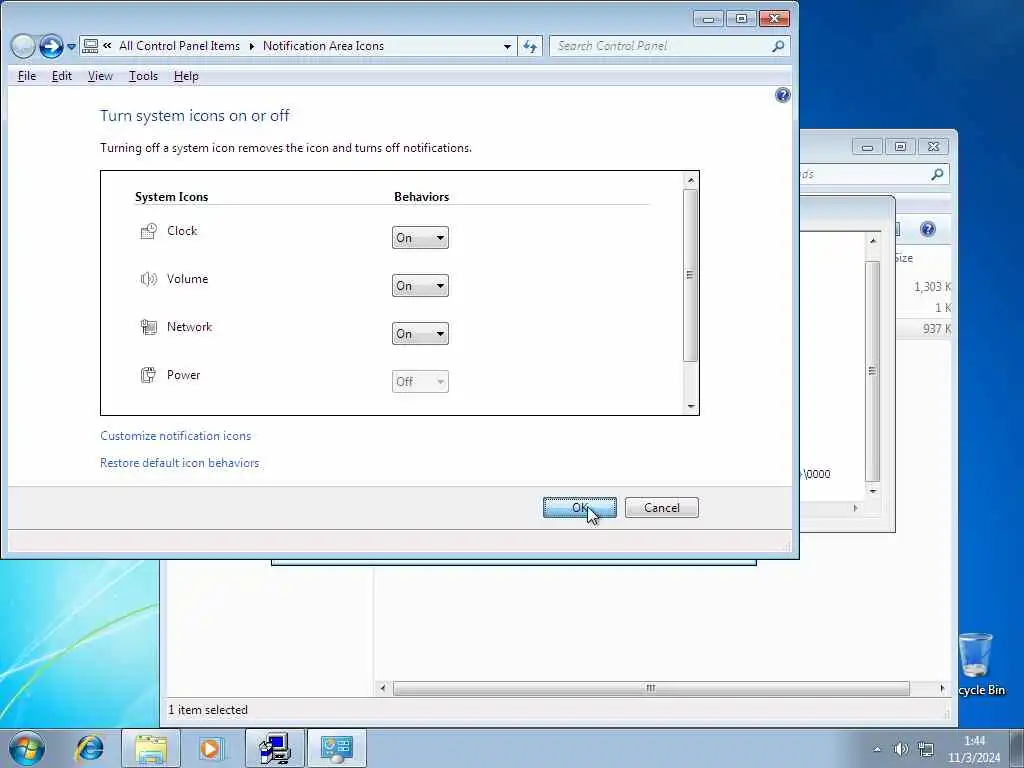Click the 1,303 K size value
The image size is (1024, 768).
click(932, 287)
